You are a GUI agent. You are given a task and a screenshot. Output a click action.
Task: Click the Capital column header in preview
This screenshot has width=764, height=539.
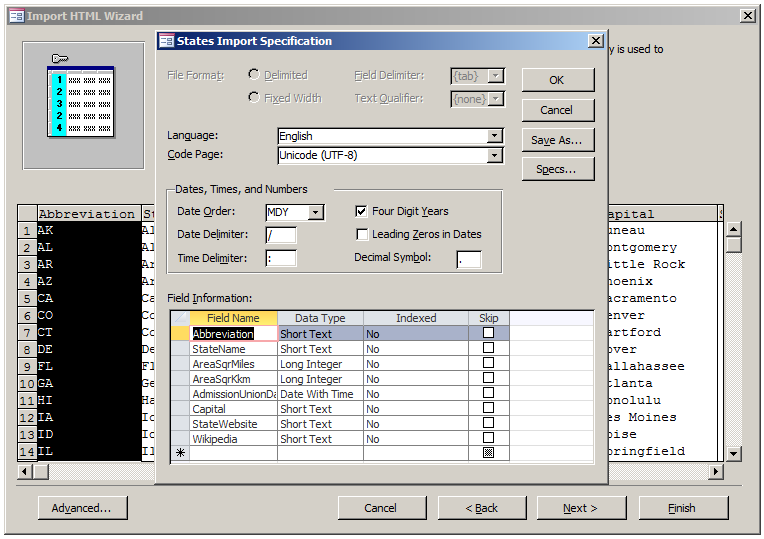pos(663,214)
